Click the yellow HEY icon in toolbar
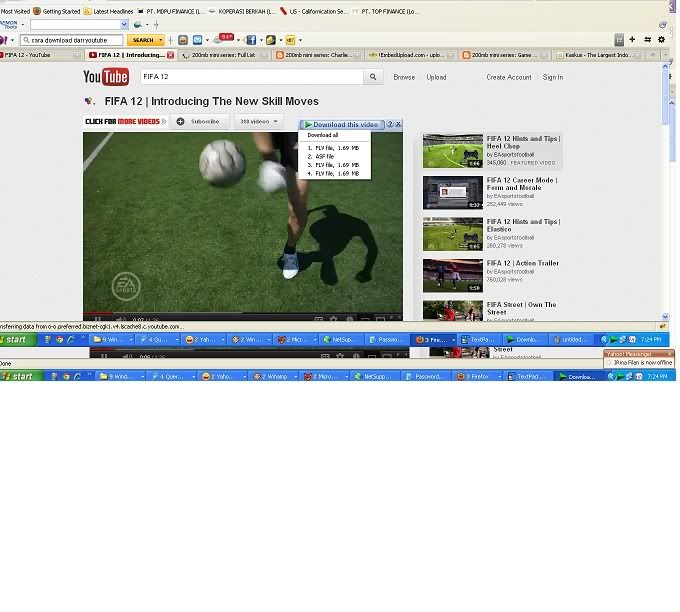Image resolution: width=680 pixels, height=612 pixels. click(x=291, y=40)
